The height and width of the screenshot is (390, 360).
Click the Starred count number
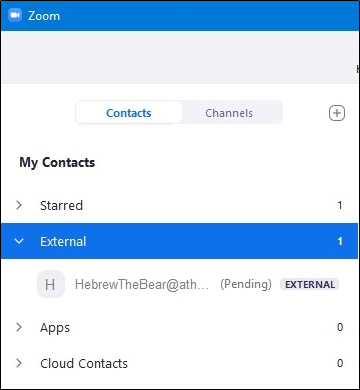tap(340, 205)
